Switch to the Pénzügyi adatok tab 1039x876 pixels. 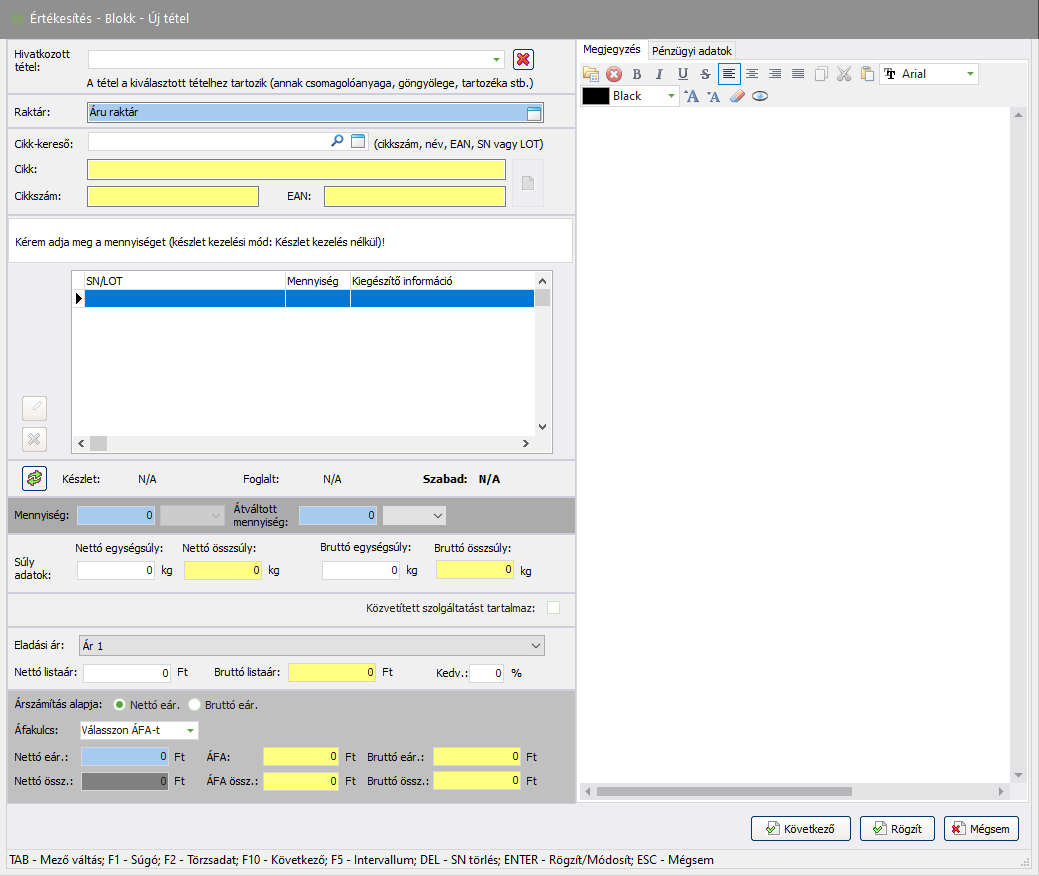pos(692,50)
